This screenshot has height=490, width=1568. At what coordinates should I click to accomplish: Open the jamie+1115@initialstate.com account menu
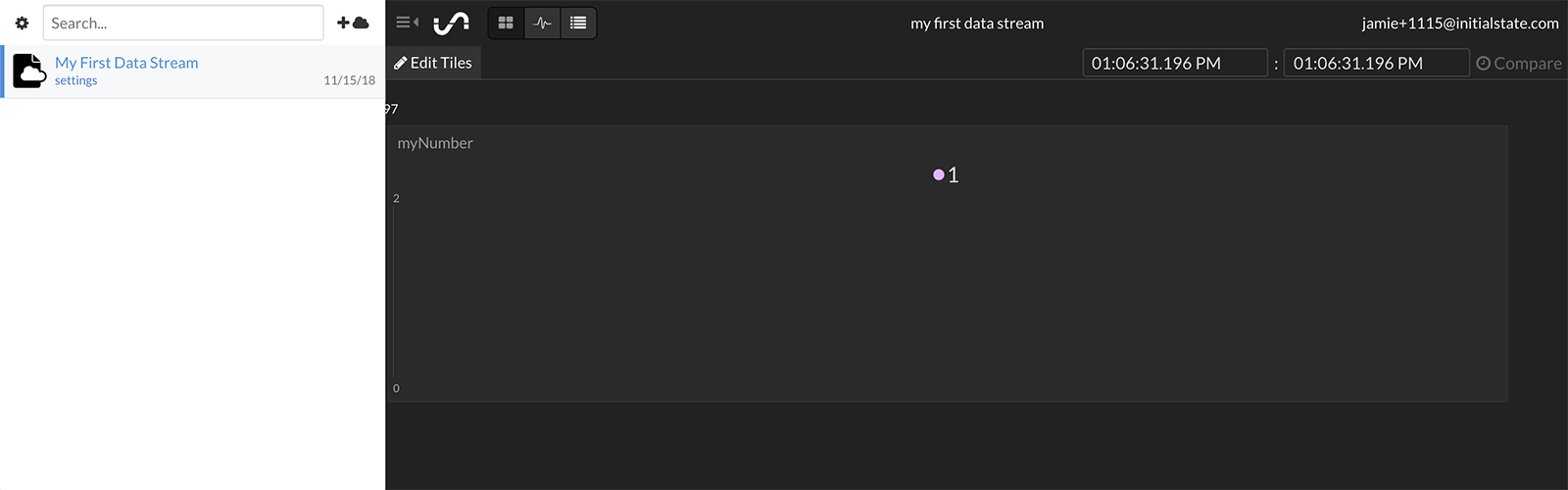point(1459,23)
